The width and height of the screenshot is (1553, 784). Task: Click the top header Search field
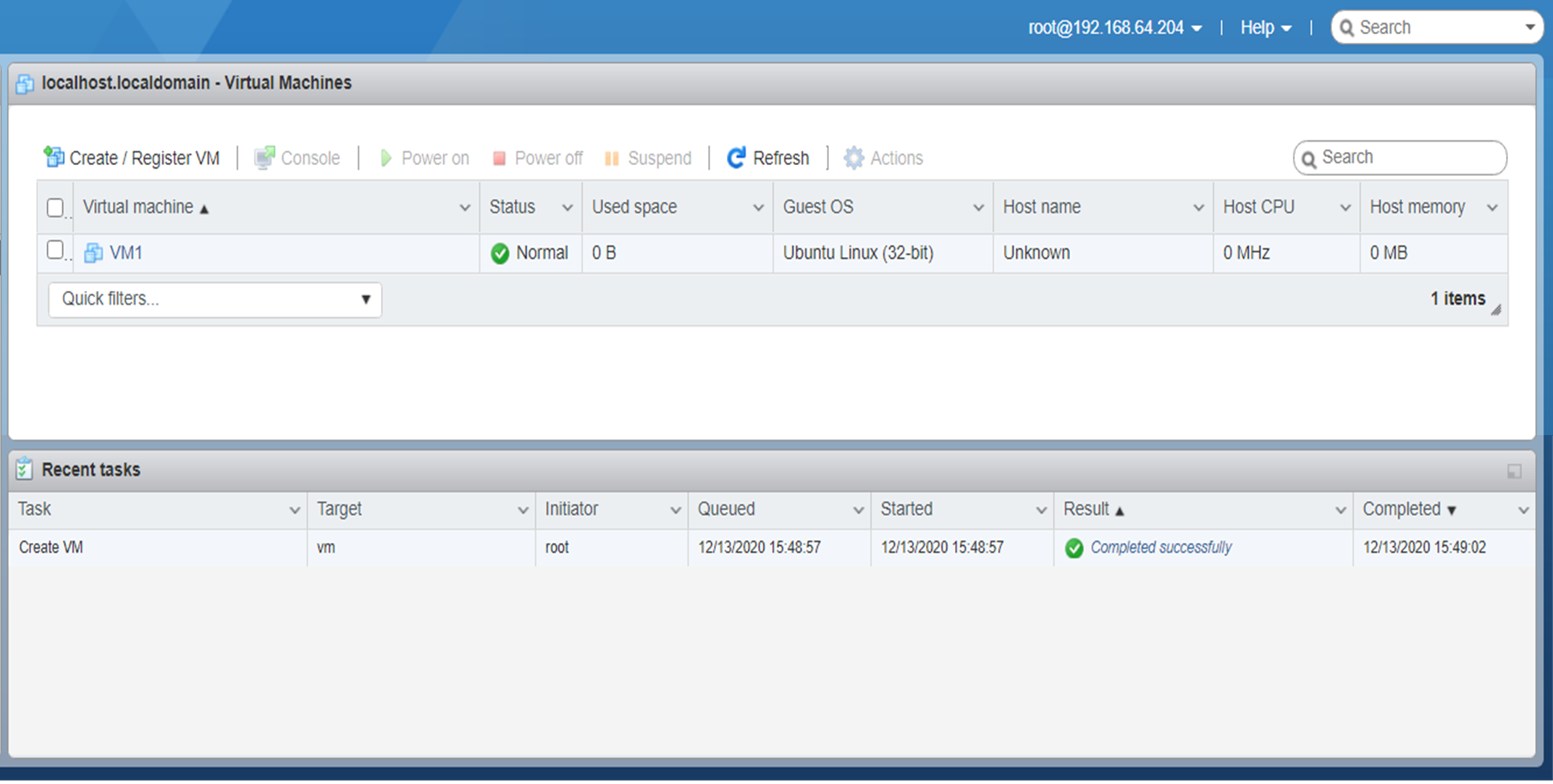pos(1437,28)
